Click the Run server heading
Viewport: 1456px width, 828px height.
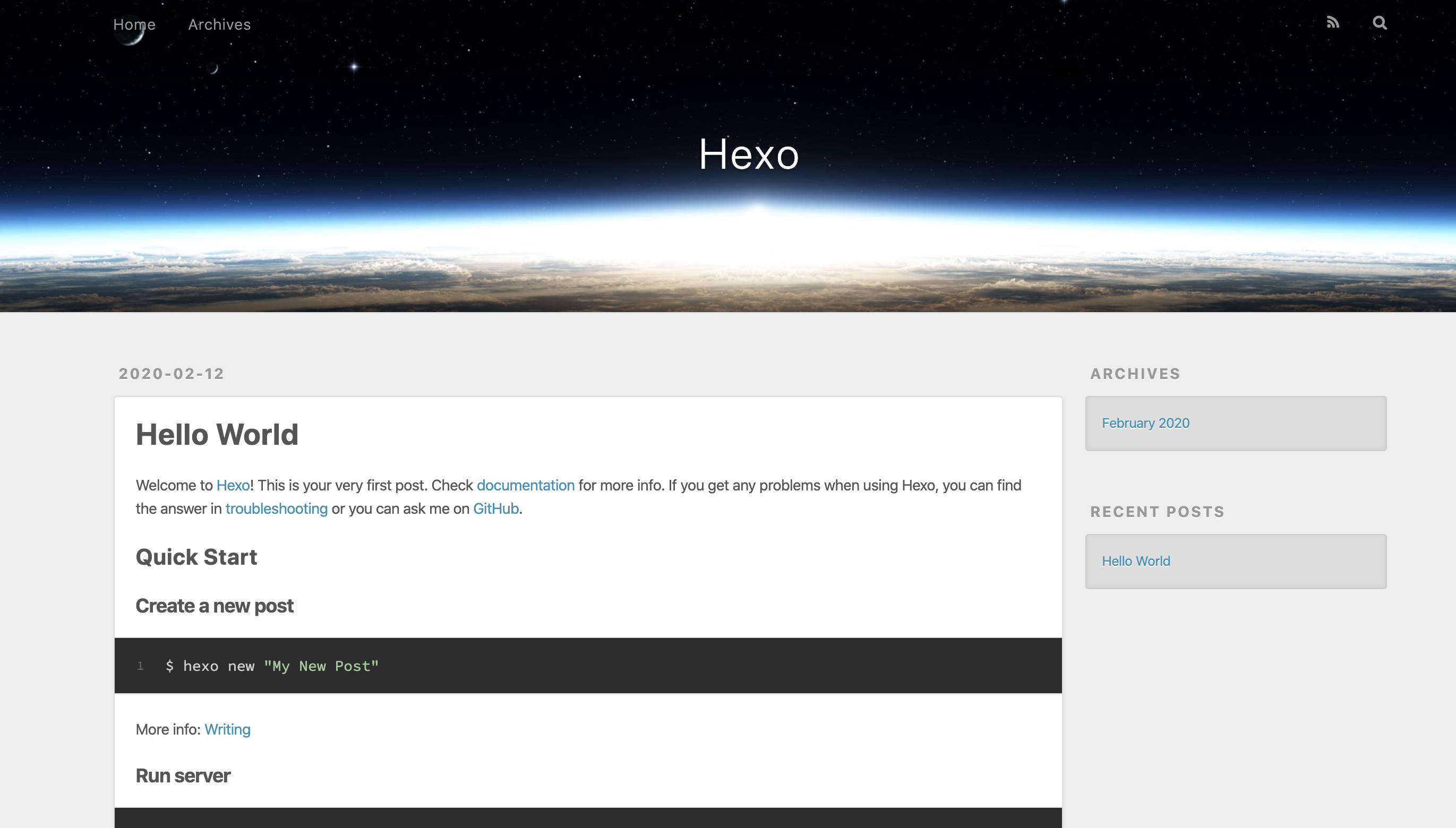pyautogui.click(x=183, y=775)
